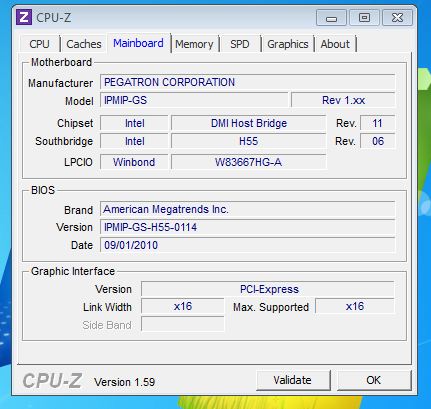Click the OK button
The image size is (431, 409).
coord(374,380)
